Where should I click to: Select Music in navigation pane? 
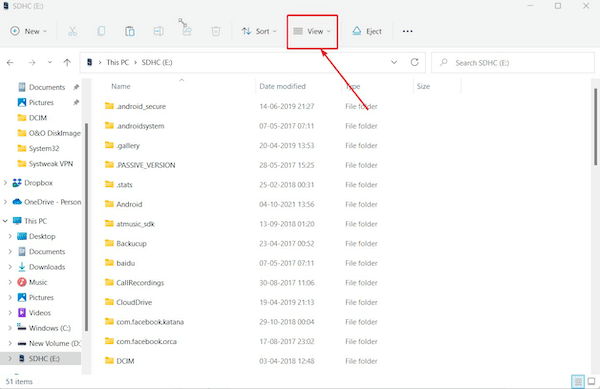coord(33,282)
